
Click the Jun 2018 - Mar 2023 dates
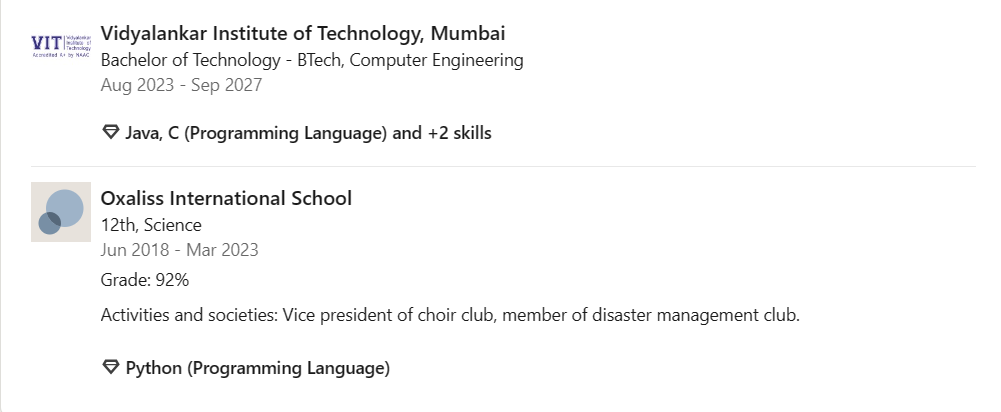tap(179, 250)
